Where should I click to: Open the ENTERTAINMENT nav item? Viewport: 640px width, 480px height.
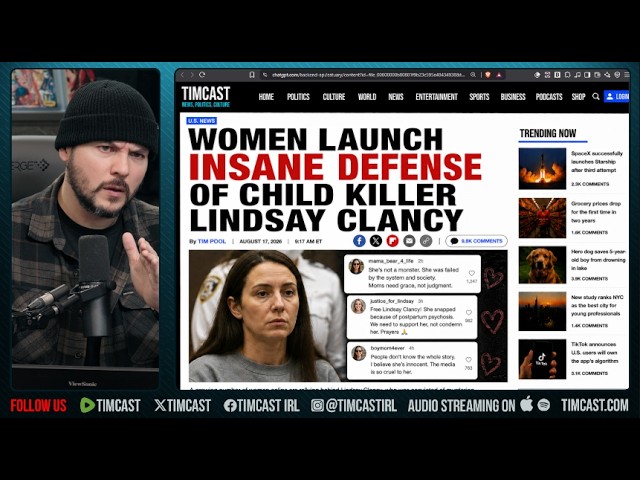[x=436, y=97]
